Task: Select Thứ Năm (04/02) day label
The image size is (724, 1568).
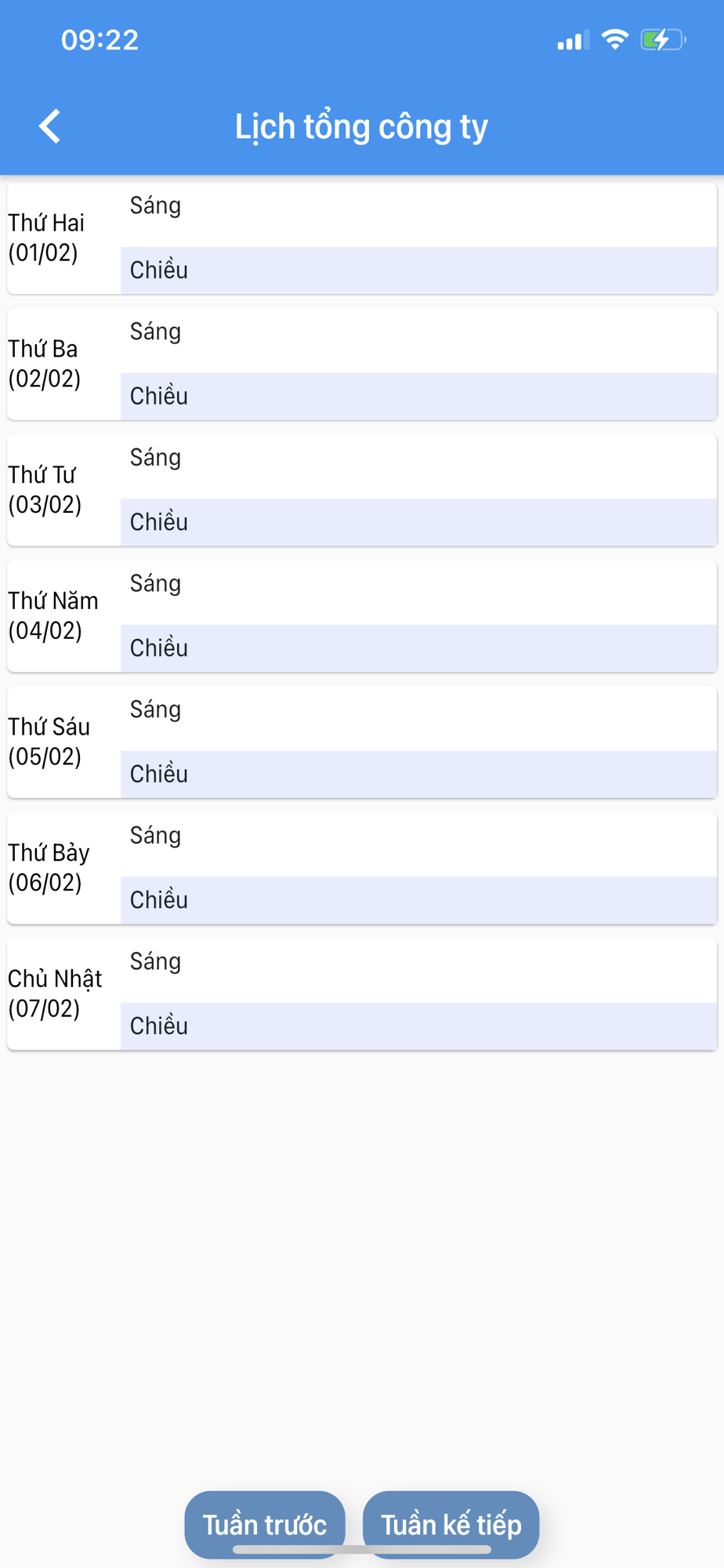Action: tap(53, 615)
